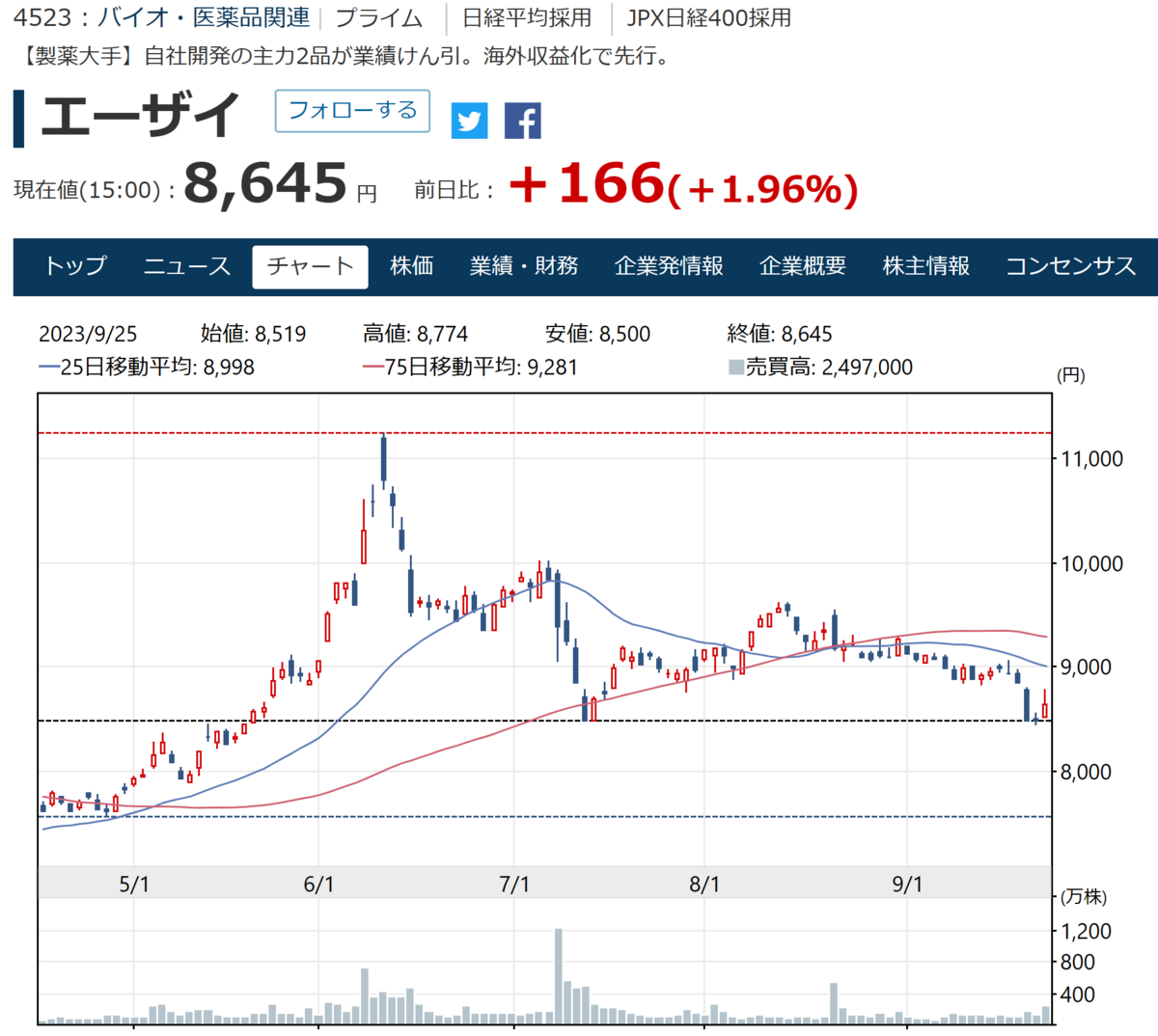
Task: Click the 8/1 date axis label
Action: click(704, 885)
